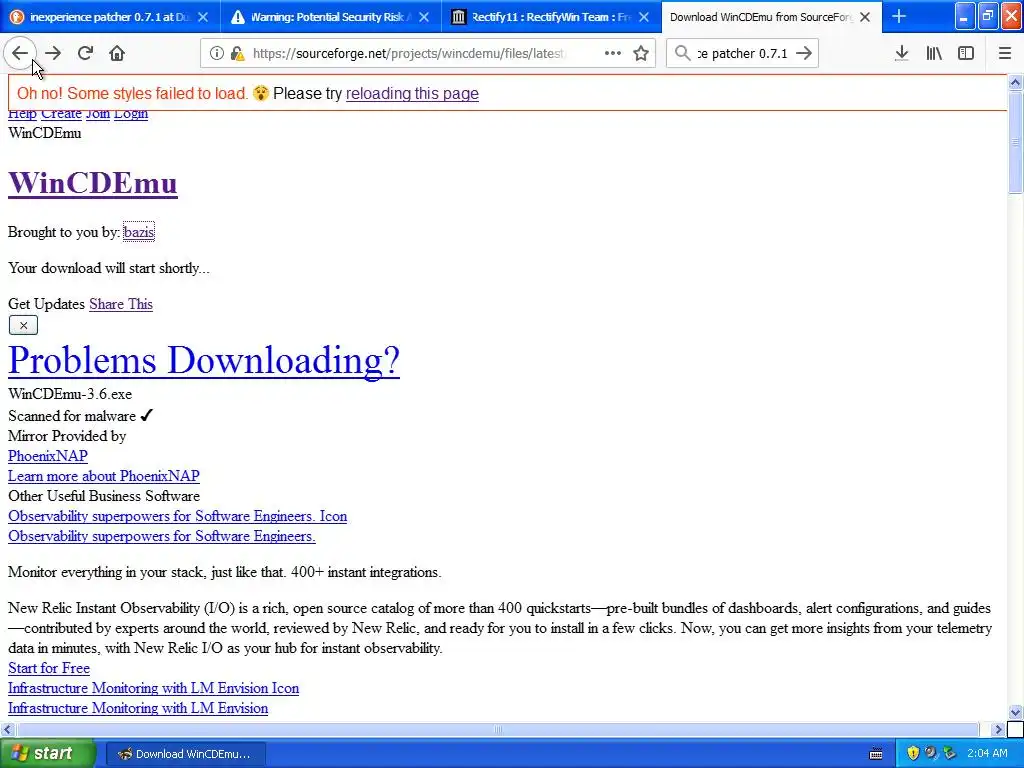Image resolution: width=1024 pixels, height=768 pixels.
Task: Open the Login link
Action: tap(131, 114)
